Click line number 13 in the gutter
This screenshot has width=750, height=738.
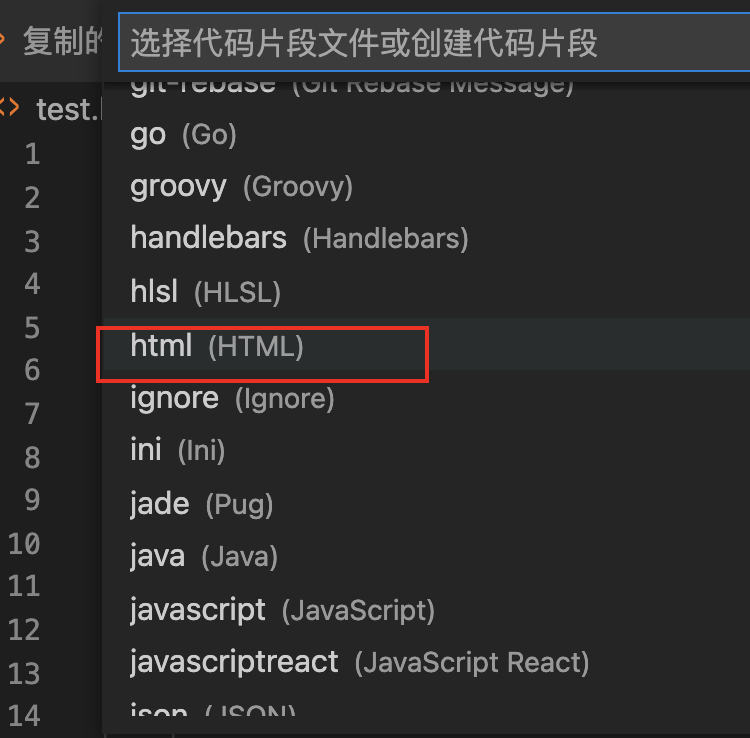24,673
